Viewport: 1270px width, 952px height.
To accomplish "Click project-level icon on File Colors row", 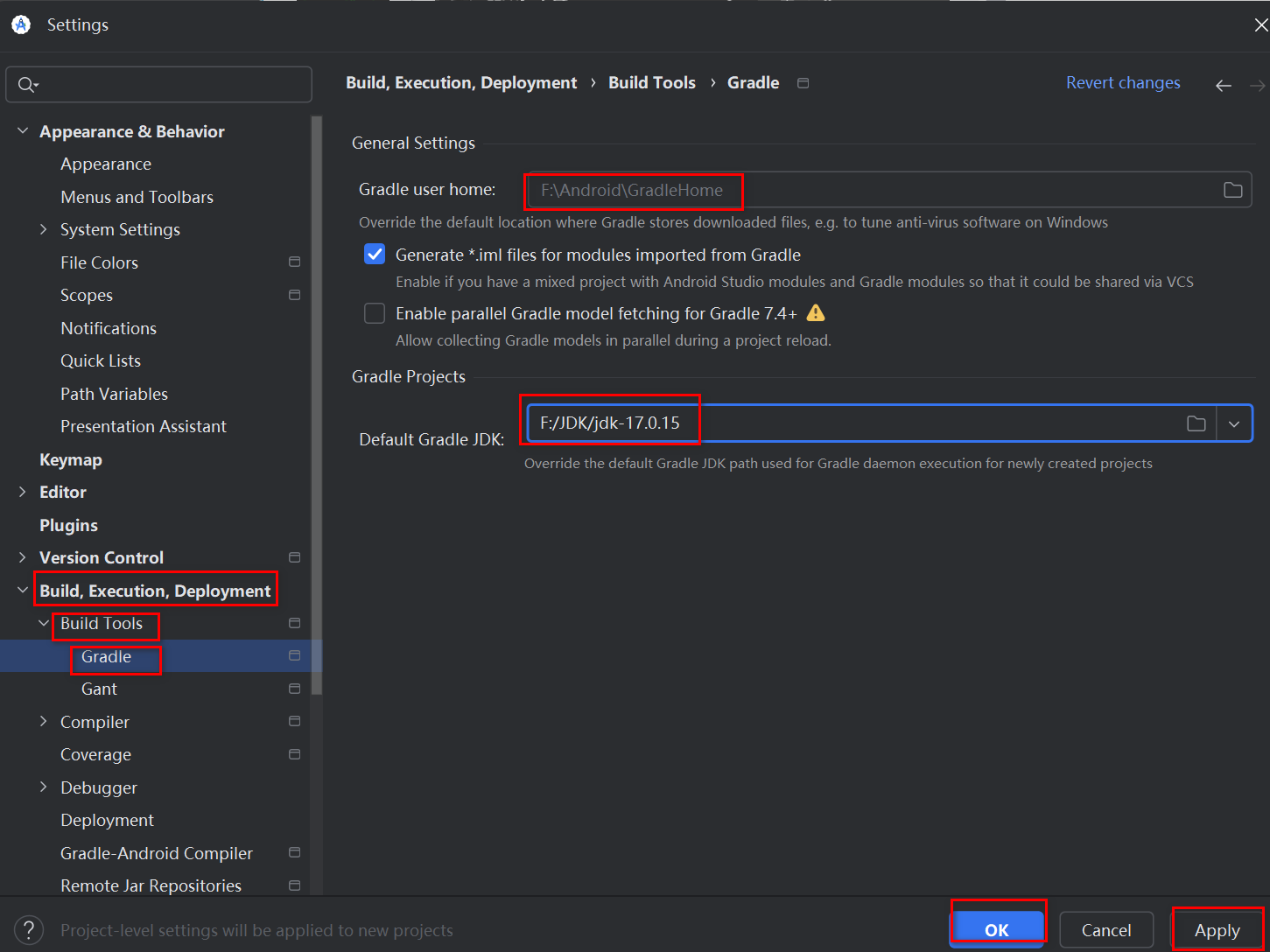I will coord(294,262).
